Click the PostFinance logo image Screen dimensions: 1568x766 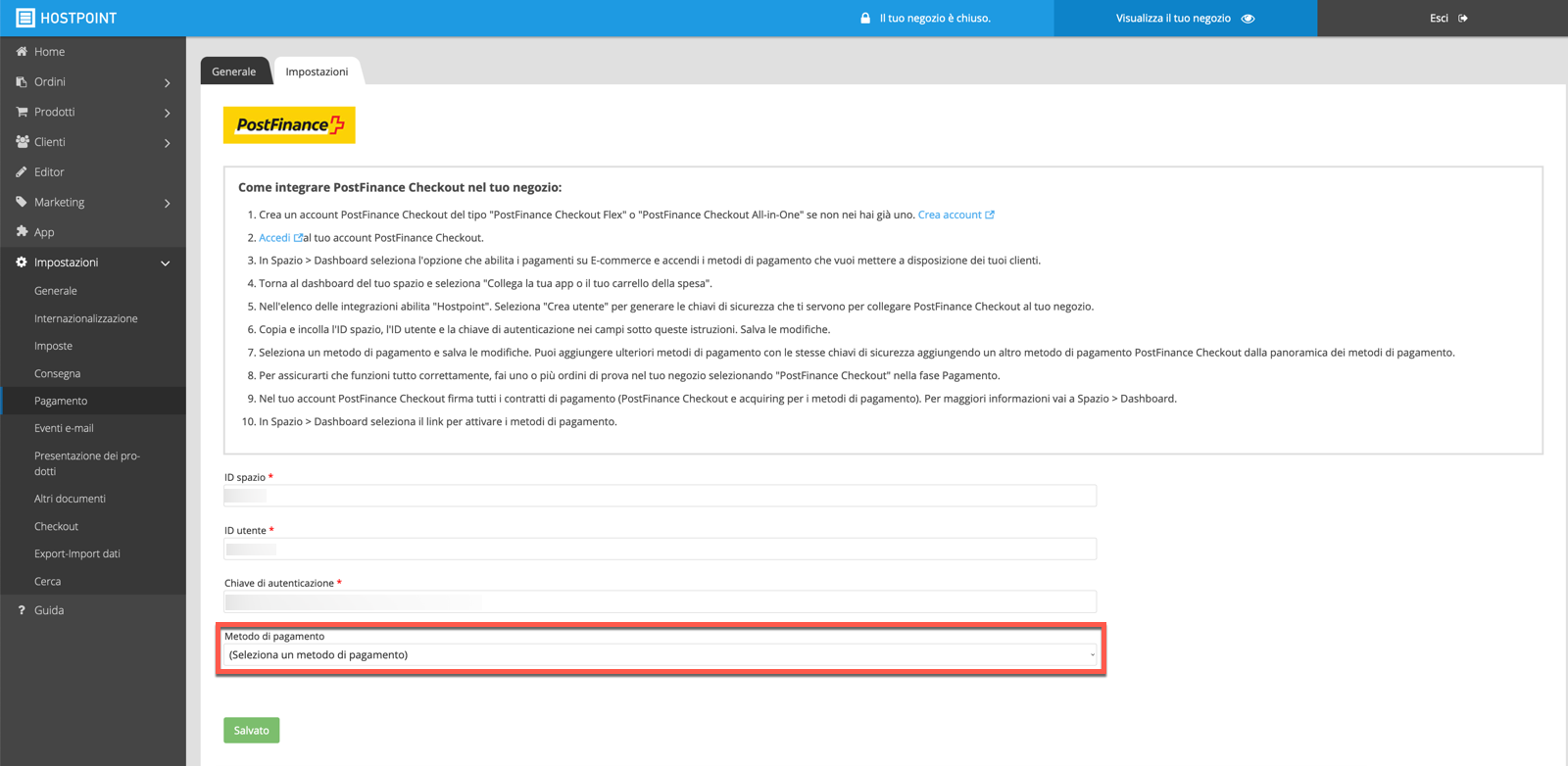[289, 125]
